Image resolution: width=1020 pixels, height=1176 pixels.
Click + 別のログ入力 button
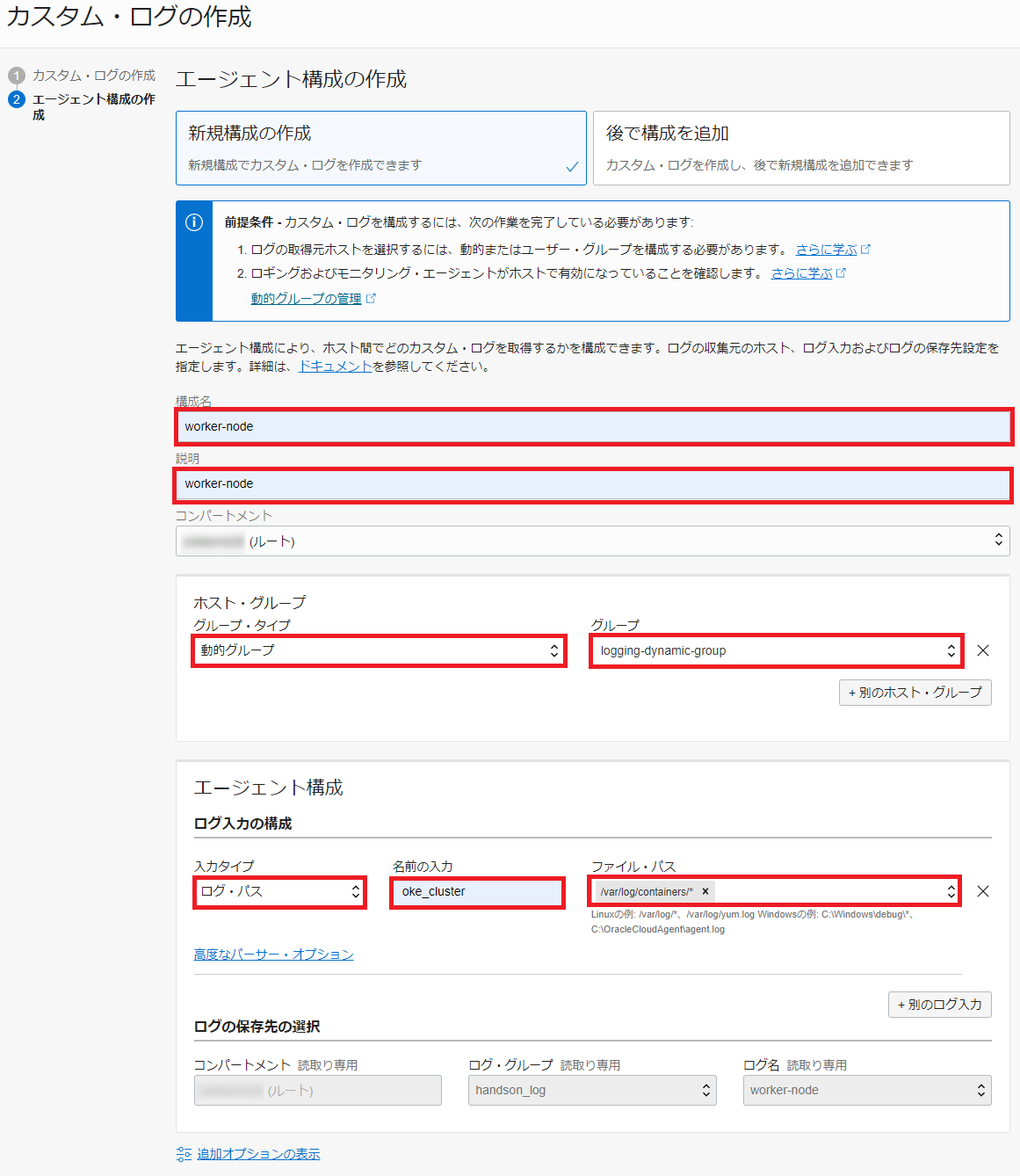pyautogui.click(x=939, y=1005)
